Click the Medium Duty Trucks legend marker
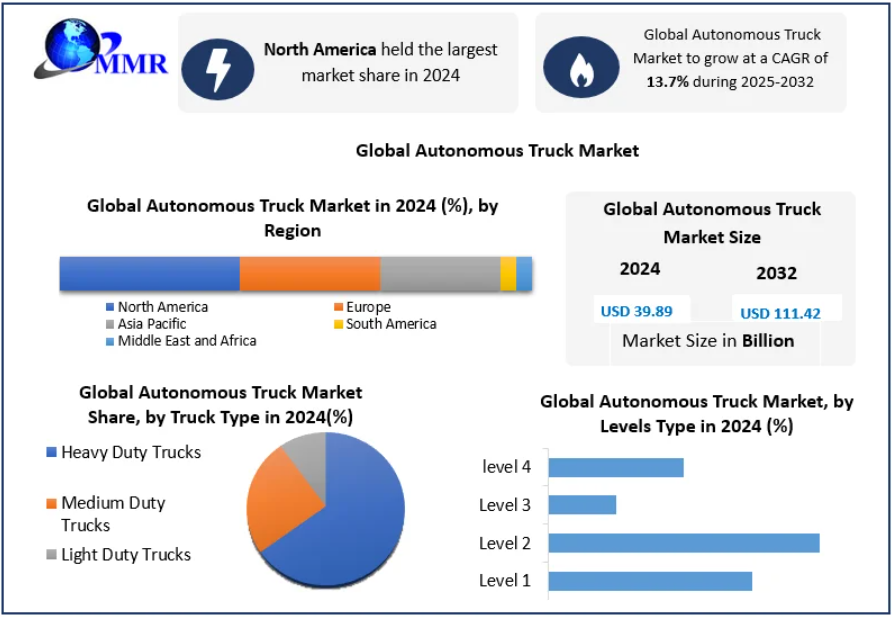The width and height of the screenshot is (892, 617). point(51,503)
